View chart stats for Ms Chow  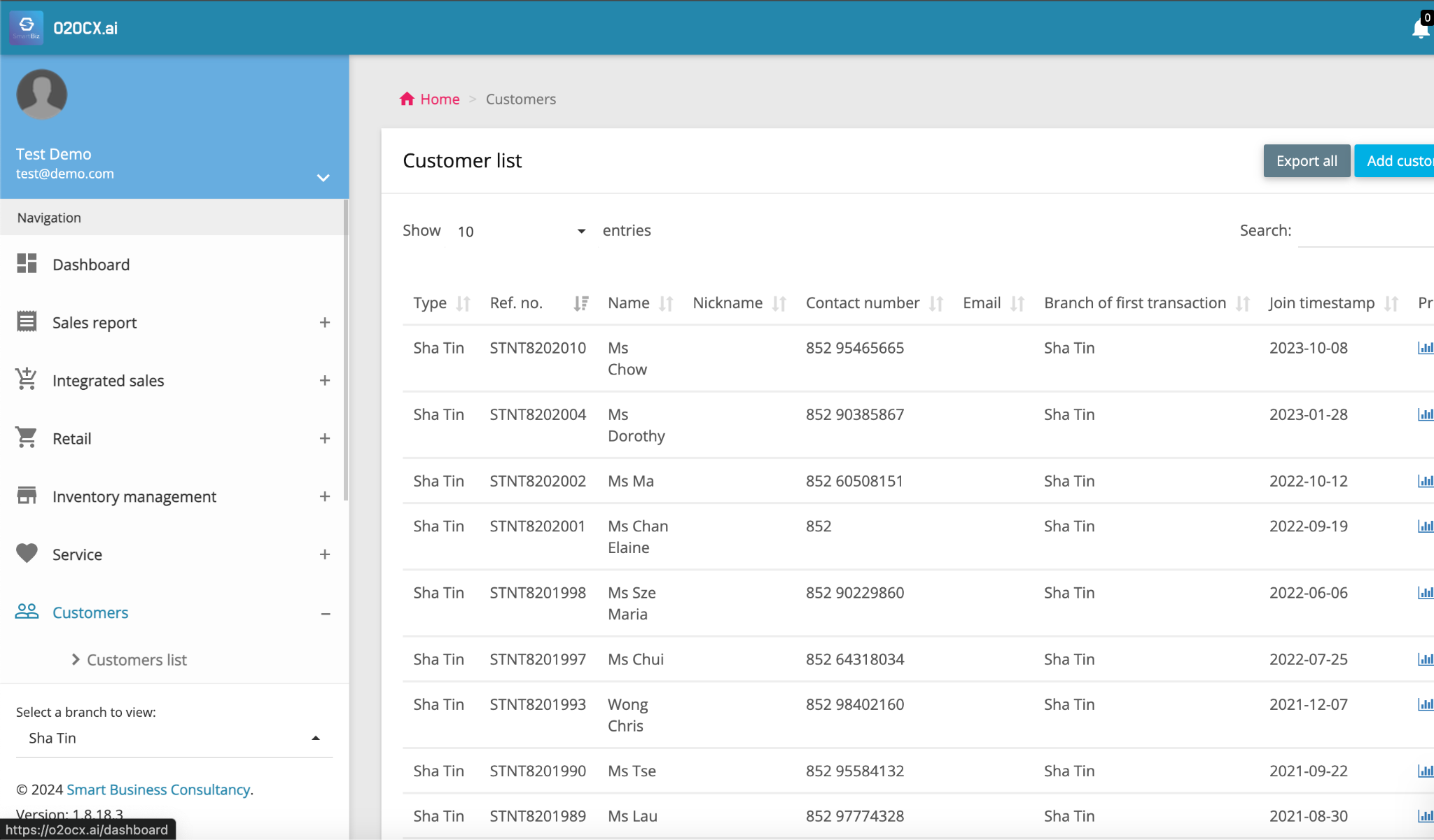(1427, 347)
